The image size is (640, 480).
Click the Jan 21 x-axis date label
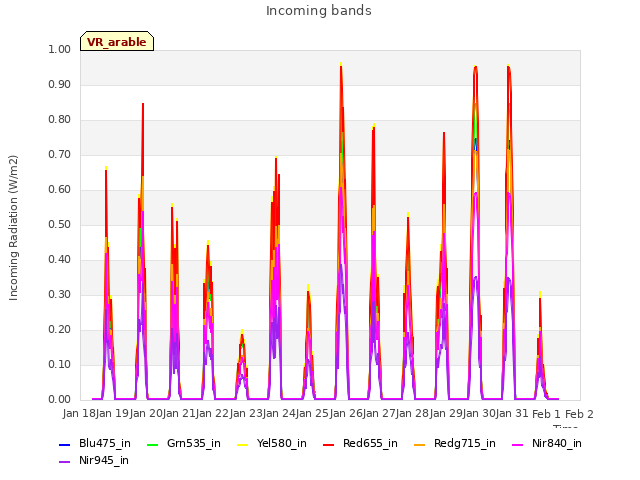(x=179, y=414)
